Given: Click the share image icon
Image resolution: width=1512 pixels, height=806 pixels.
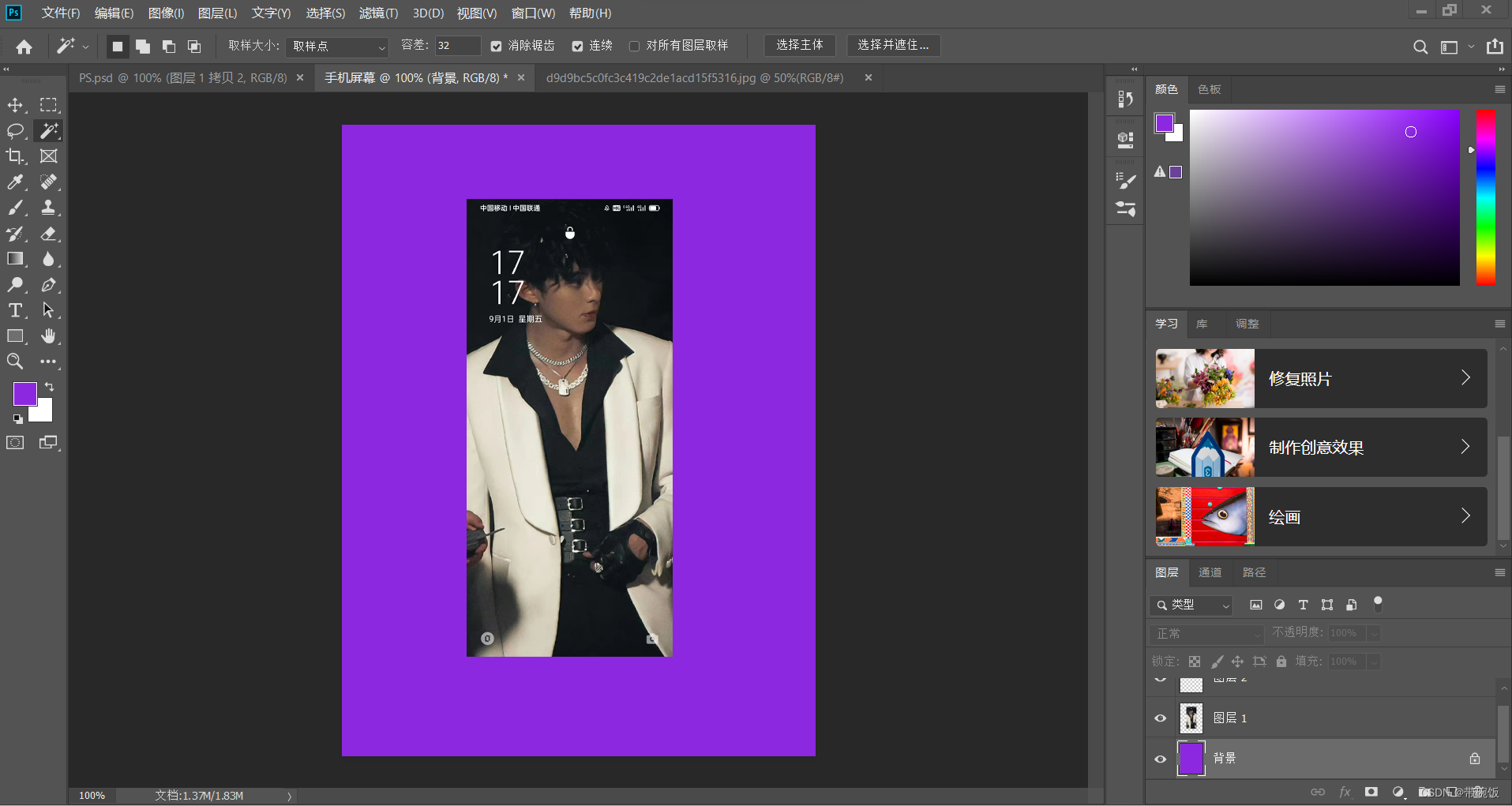Looking at the screenshot, I should click(x=1495, y=47).
